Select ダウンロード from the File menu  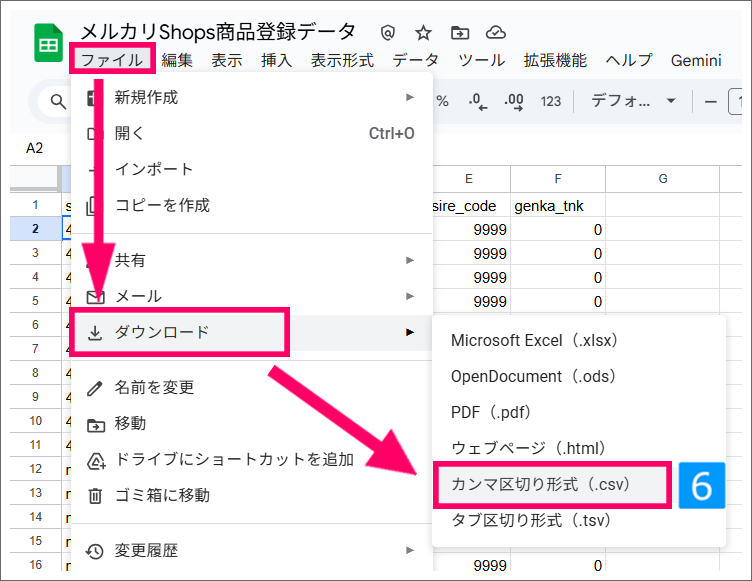pos(180,332)
